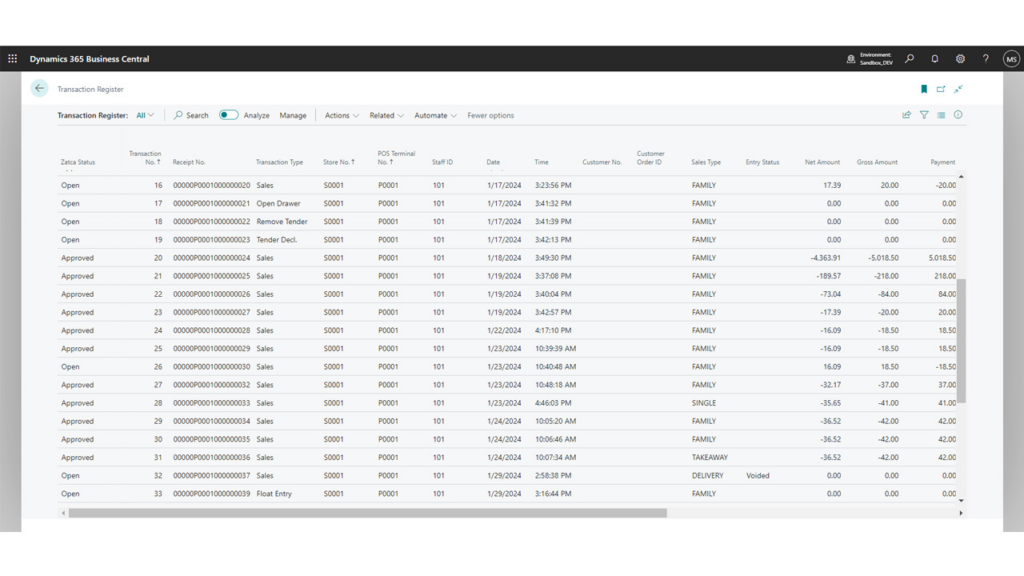Screen dimensions: 1024x576
Task: Click the Sales Type column header
Action: point(706,162)
